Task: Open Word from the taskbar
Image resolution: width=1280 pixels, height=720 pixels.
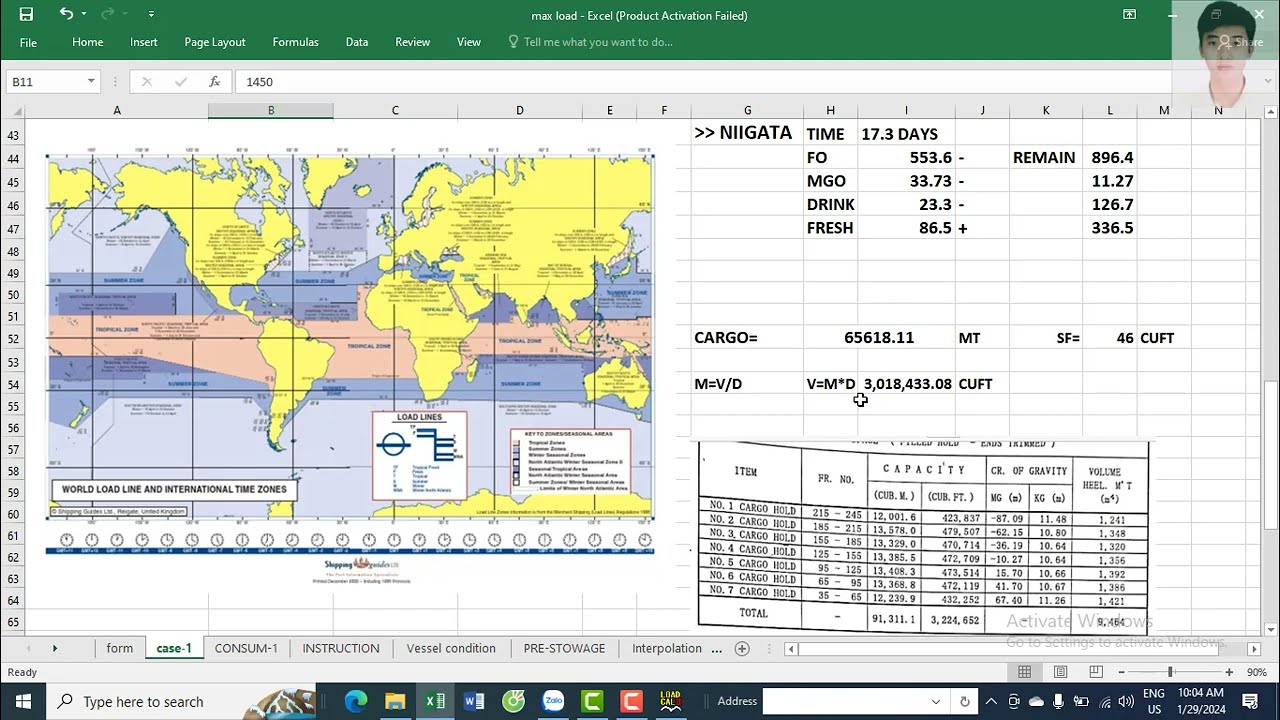Action: [x=474, y=701]
